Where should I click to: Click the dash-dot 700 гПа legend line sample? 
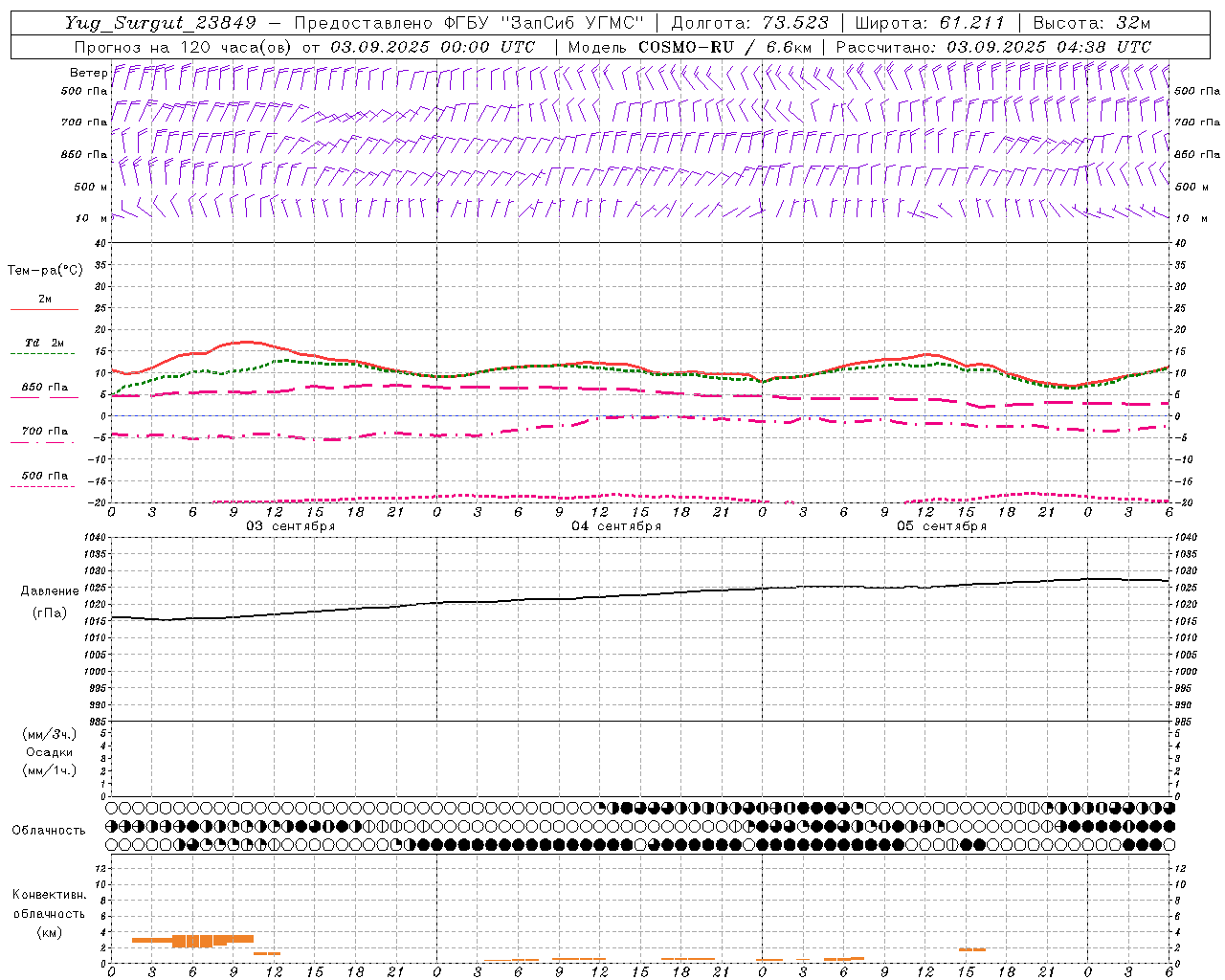pos(43,442)
